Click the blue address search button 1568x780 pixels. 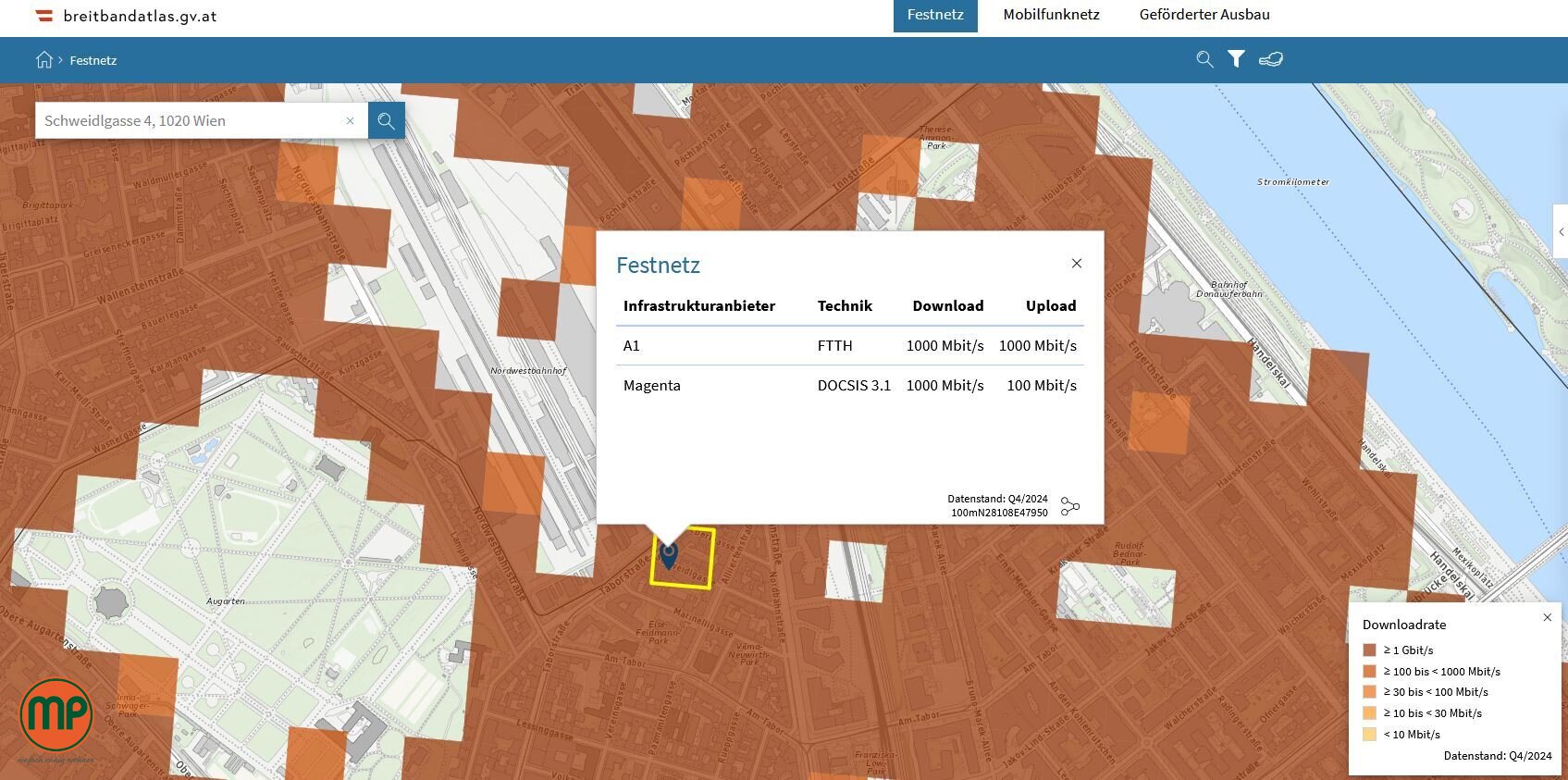point(387,120)
